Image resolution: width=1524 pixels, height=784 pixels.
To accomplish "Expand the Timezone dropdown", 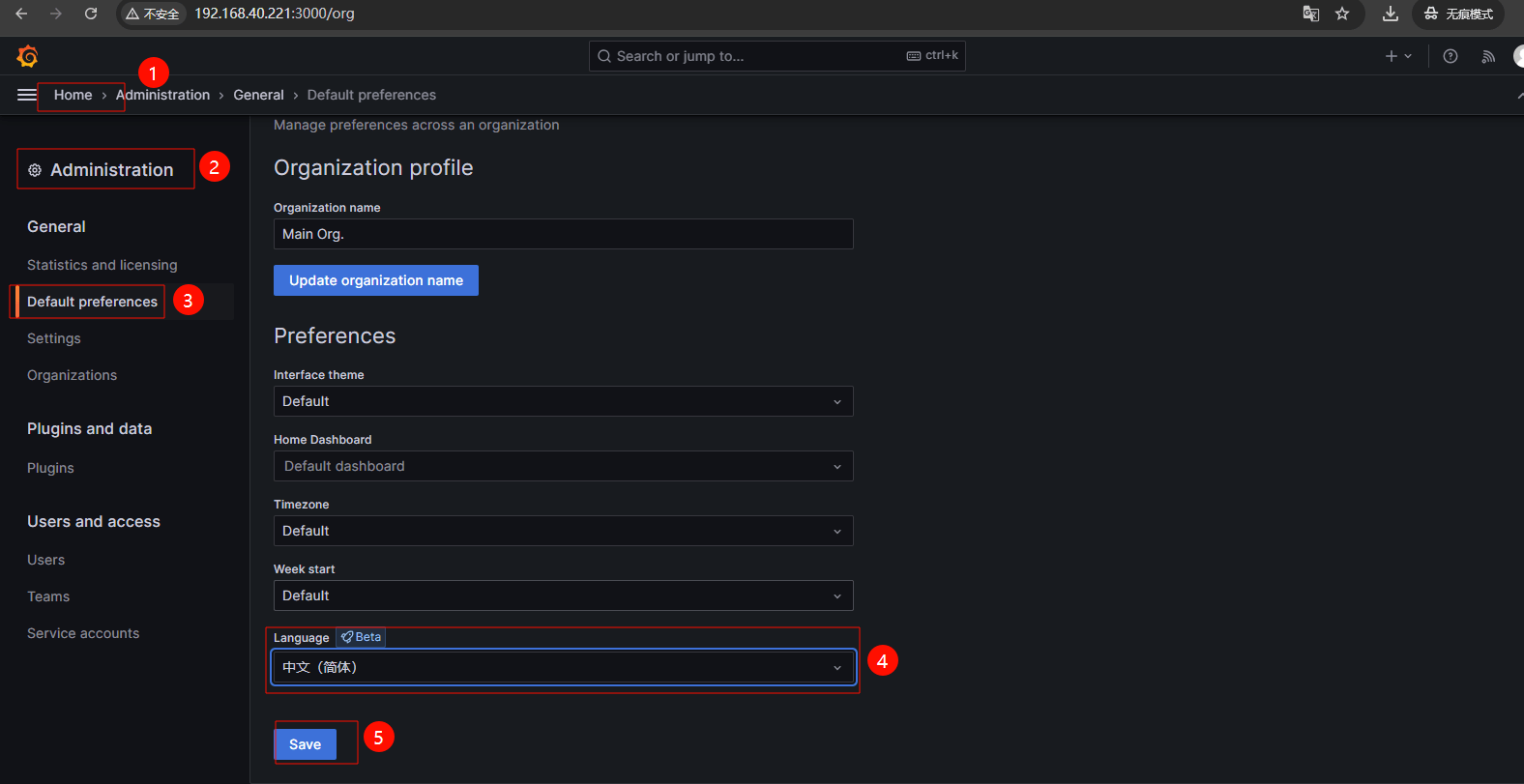I will coord(563,531).
